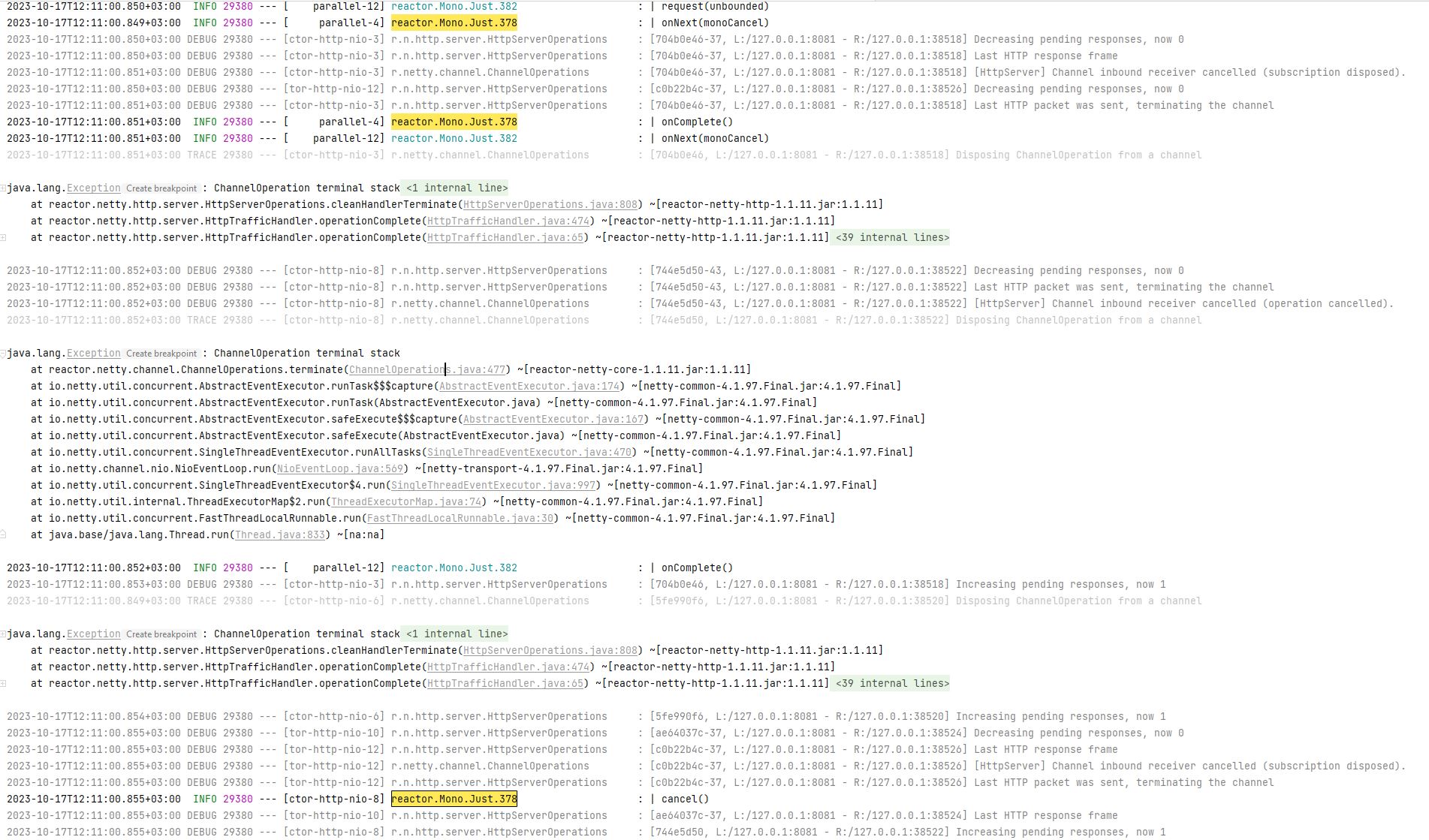Click Create breakpoint on second exception header
This screenshot has width=1429, height=840.
161,353
